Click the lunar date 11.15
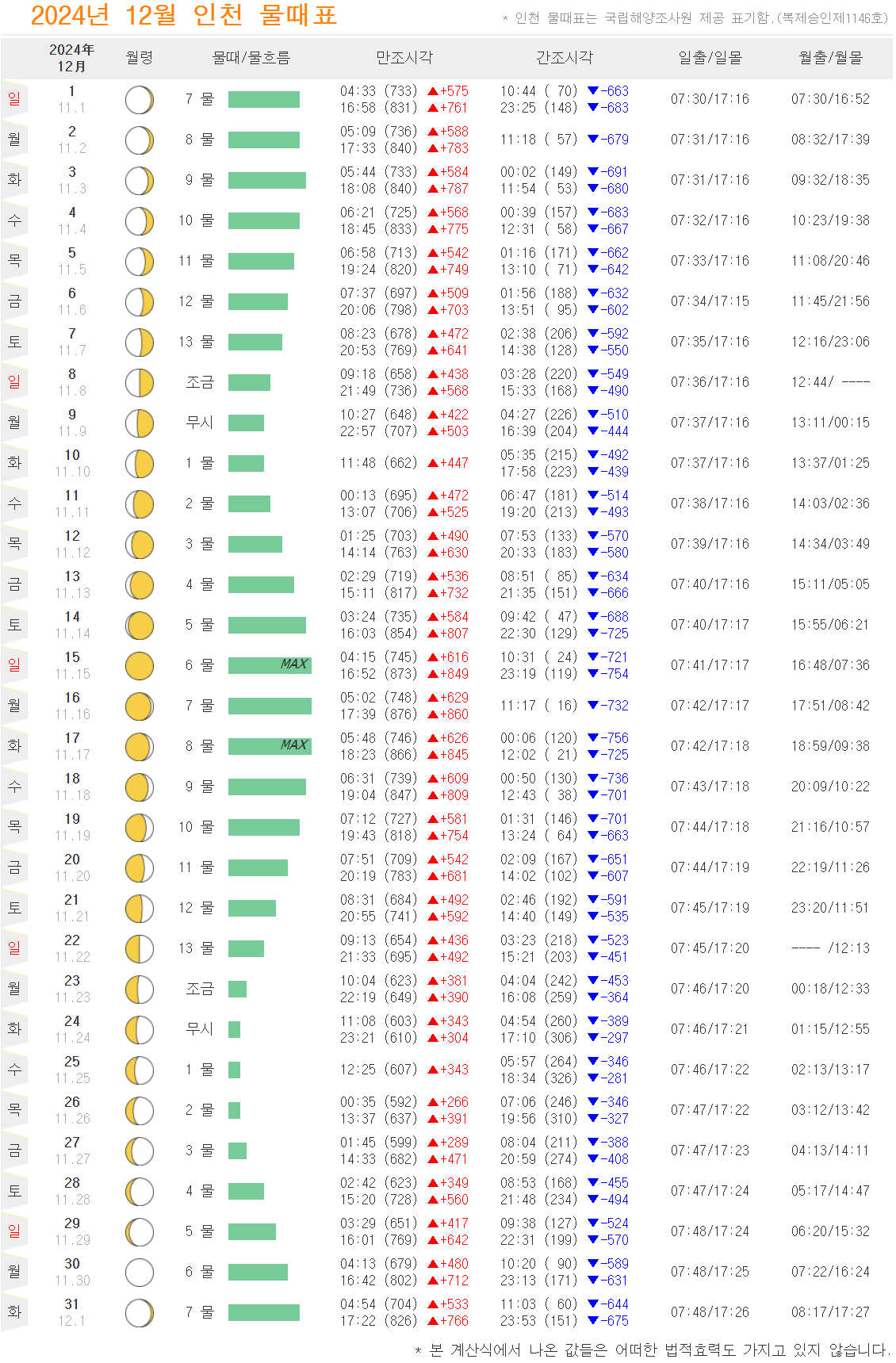 tap(72, 674)
